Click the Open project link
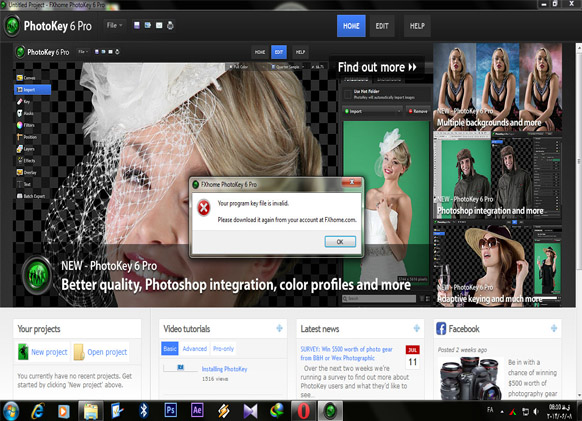This screenshot has width=582, height=421. [x=107, y=352]
